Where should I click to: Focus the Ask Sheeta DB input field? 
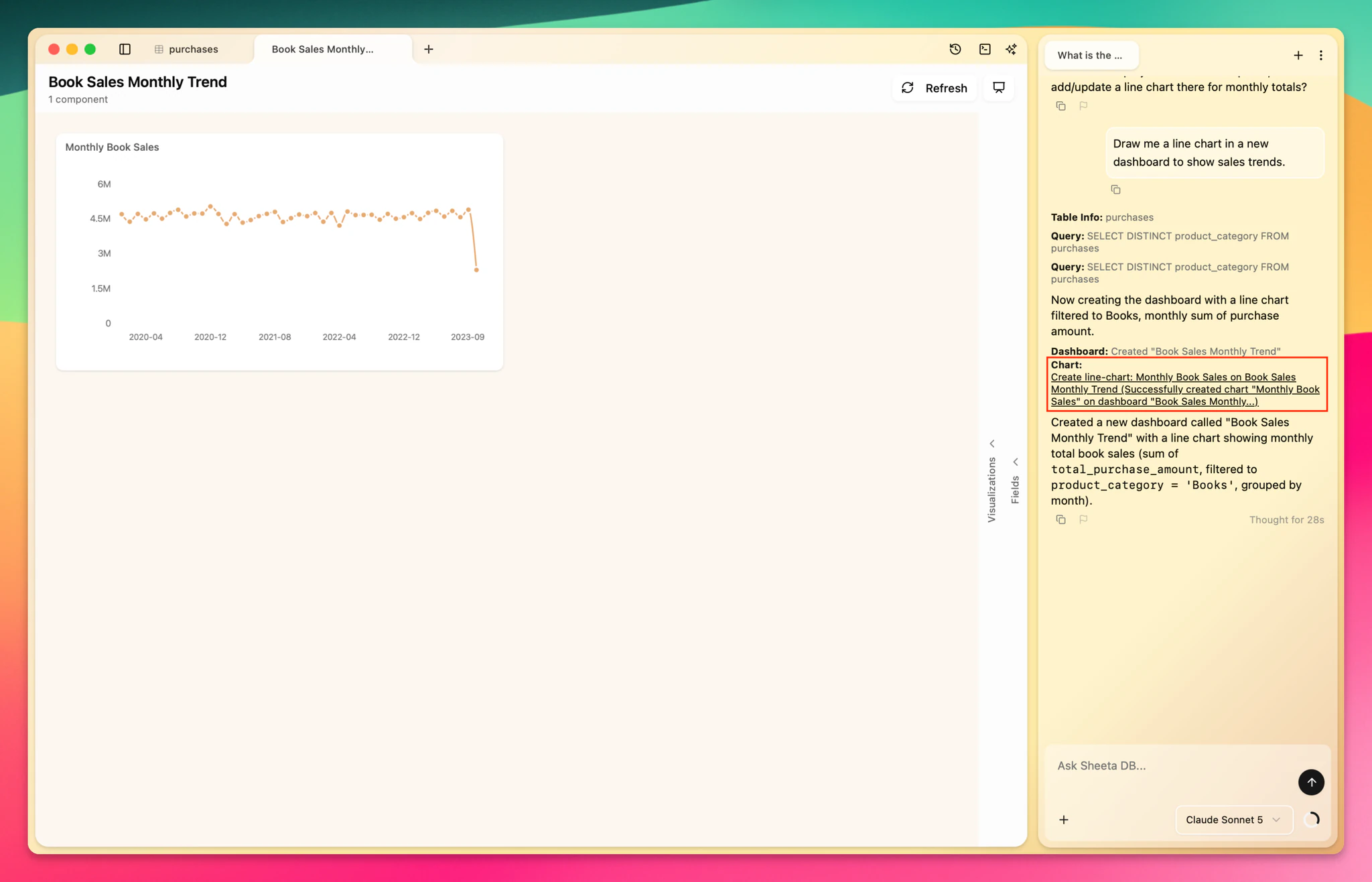[x=1172, y=765]
